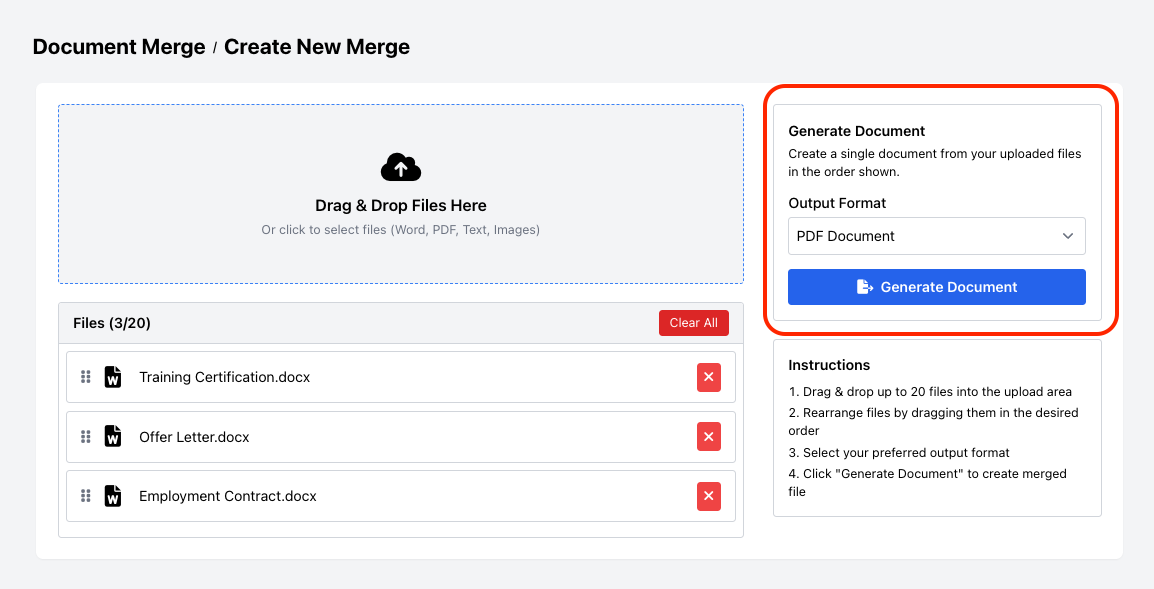Remove Employment Contract.docx from the list
The width and height of the screenshot is (1154, 589).
pos(709,496)
